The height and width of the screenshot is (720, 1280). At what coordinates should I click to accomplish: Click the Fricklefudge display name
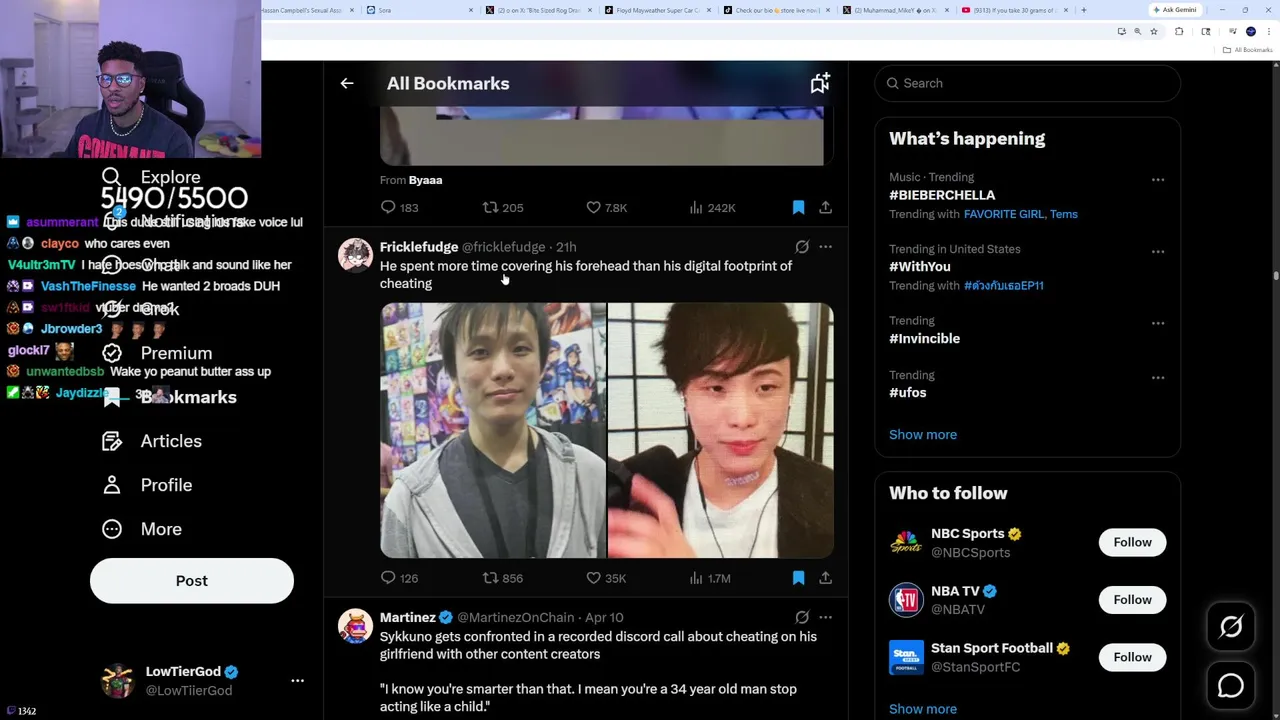tap(419, 247)
